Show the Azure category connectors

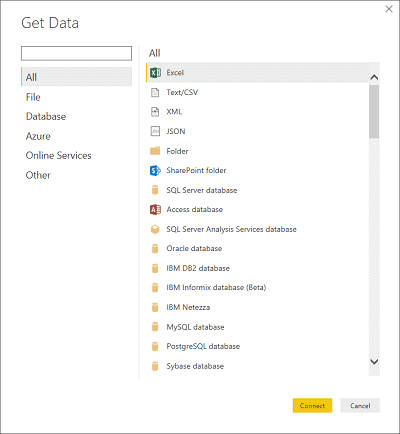point(38,136)
